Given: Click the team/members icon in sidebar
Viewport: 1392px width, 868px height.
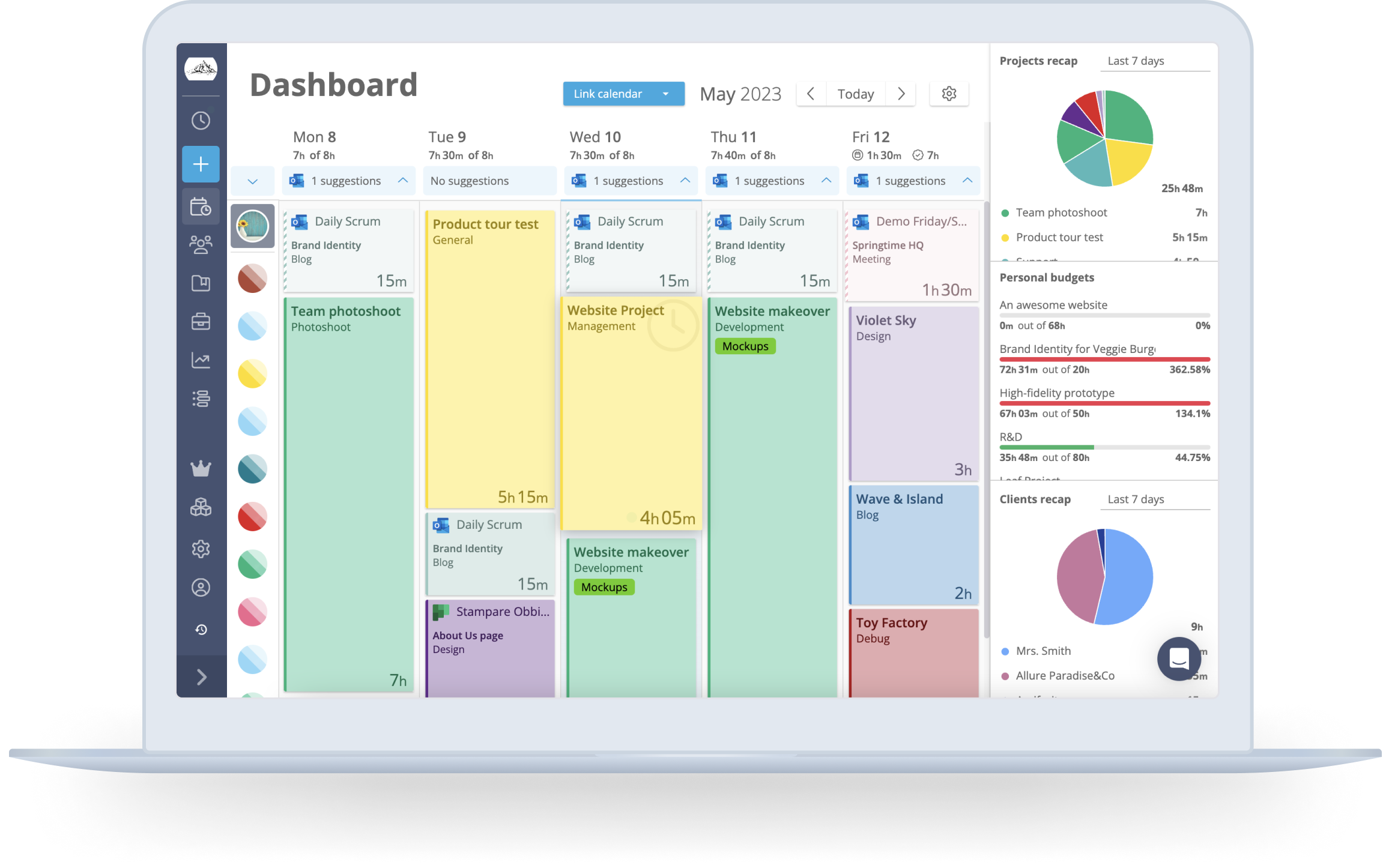Looking at the screenshot, I should [201, 244].
